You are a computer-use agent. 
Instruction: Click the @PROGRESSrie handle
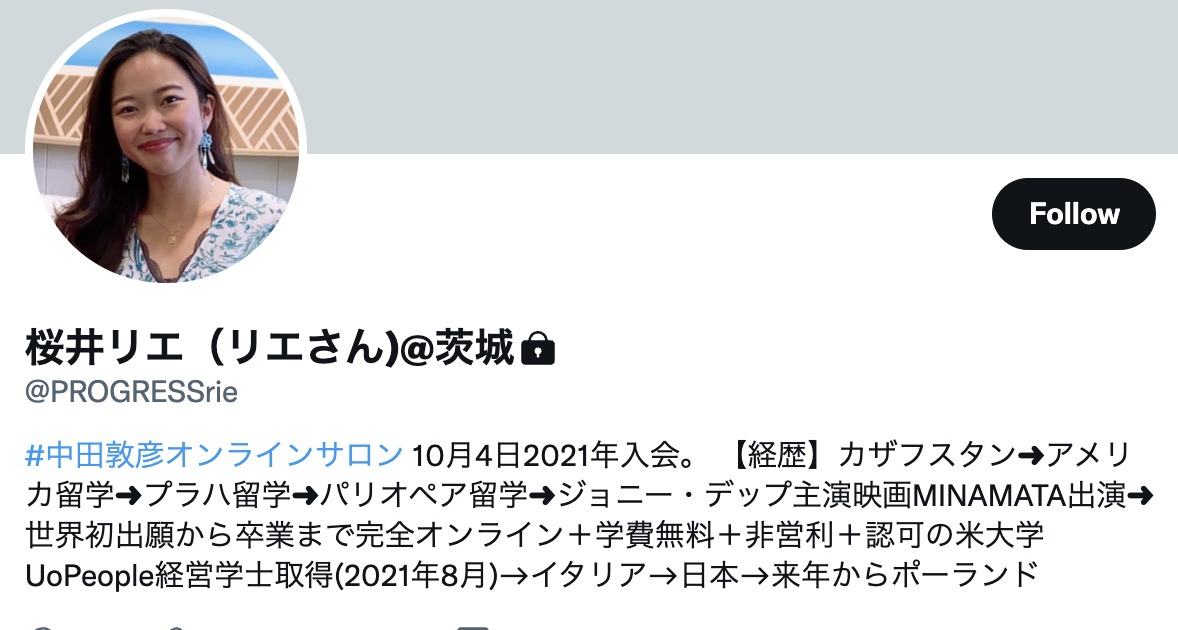131,392
